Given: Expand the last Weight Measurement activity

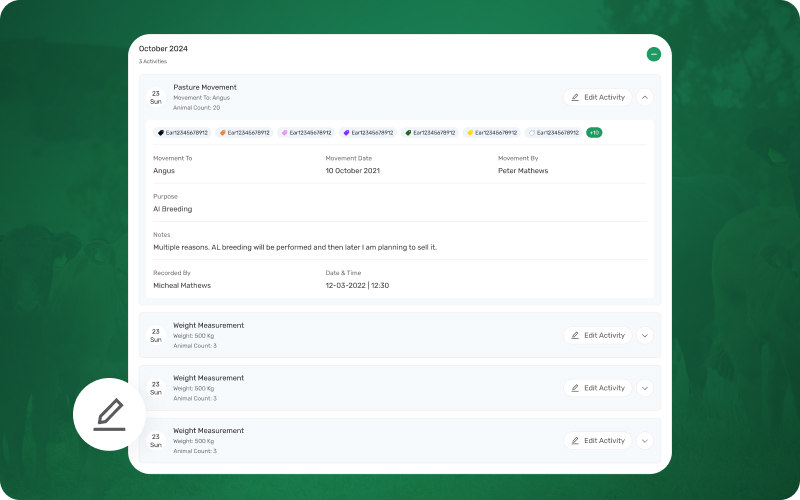Looking at the screenshot, I should click(644, 440).
